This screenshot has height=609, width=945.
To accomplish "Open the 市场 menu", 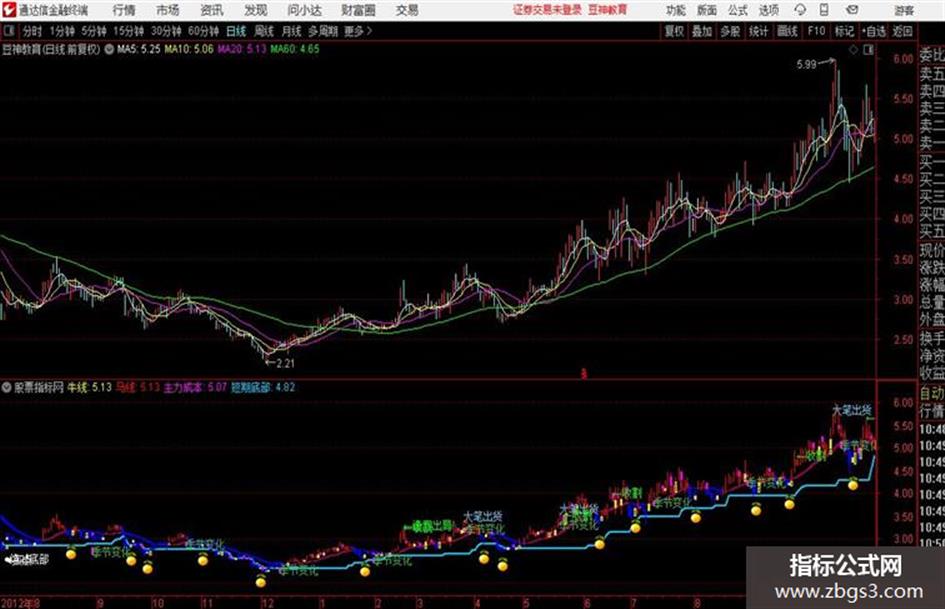I will (168, 10).
